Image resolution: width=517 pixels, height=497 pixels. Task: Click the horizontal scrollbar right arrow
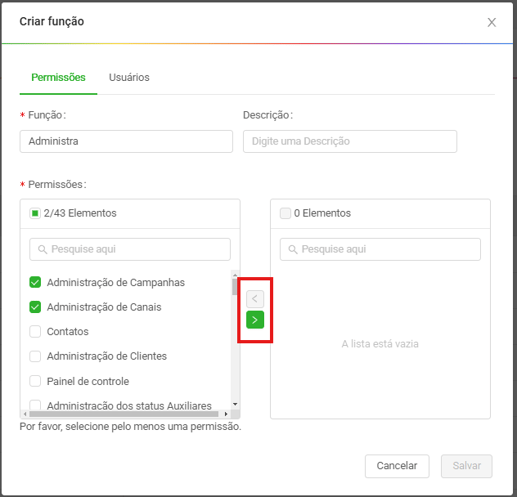point(226,414)
